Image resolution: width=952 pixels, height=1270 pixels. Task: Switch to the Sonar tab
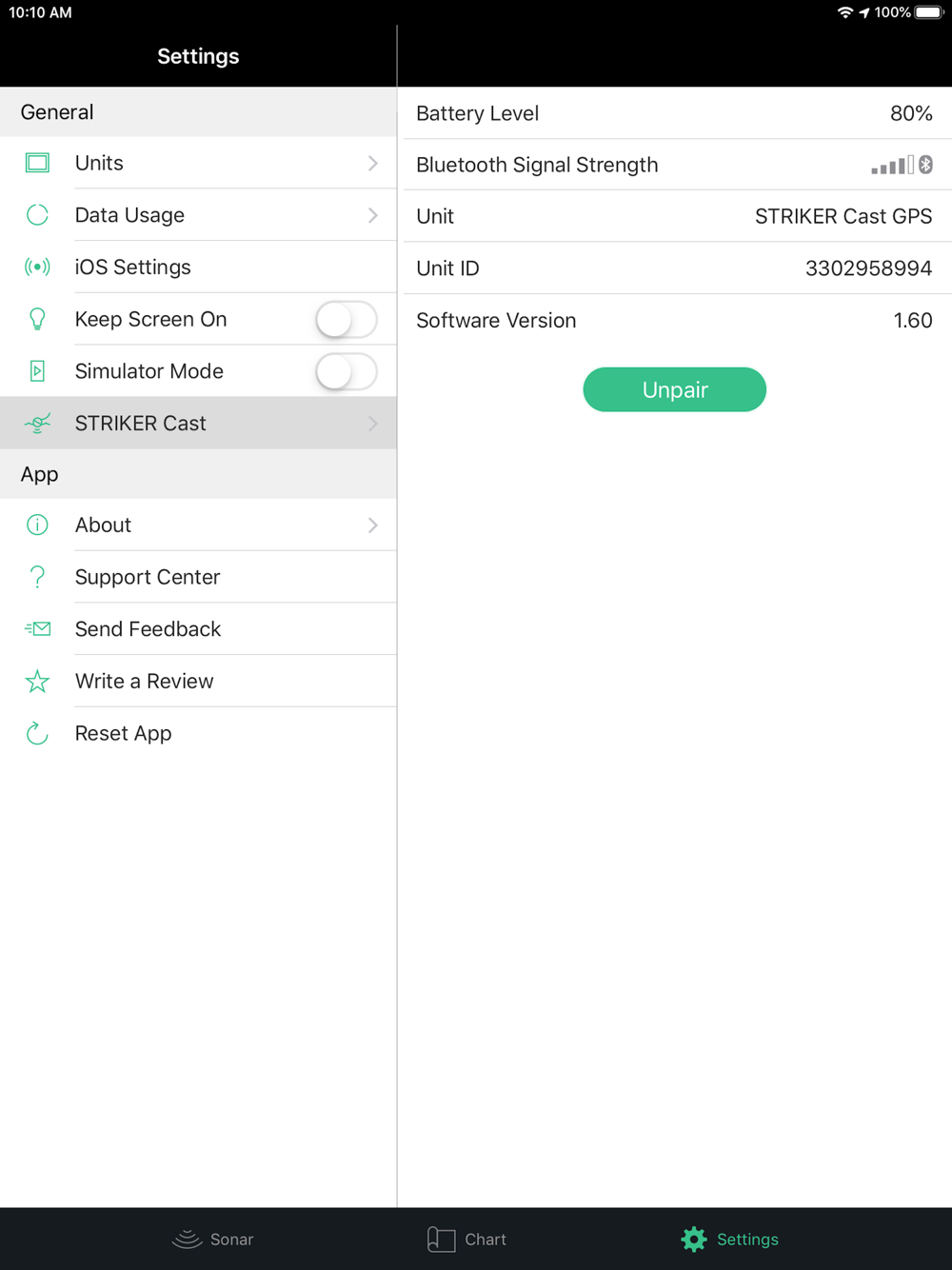(x=212, y=1239)
